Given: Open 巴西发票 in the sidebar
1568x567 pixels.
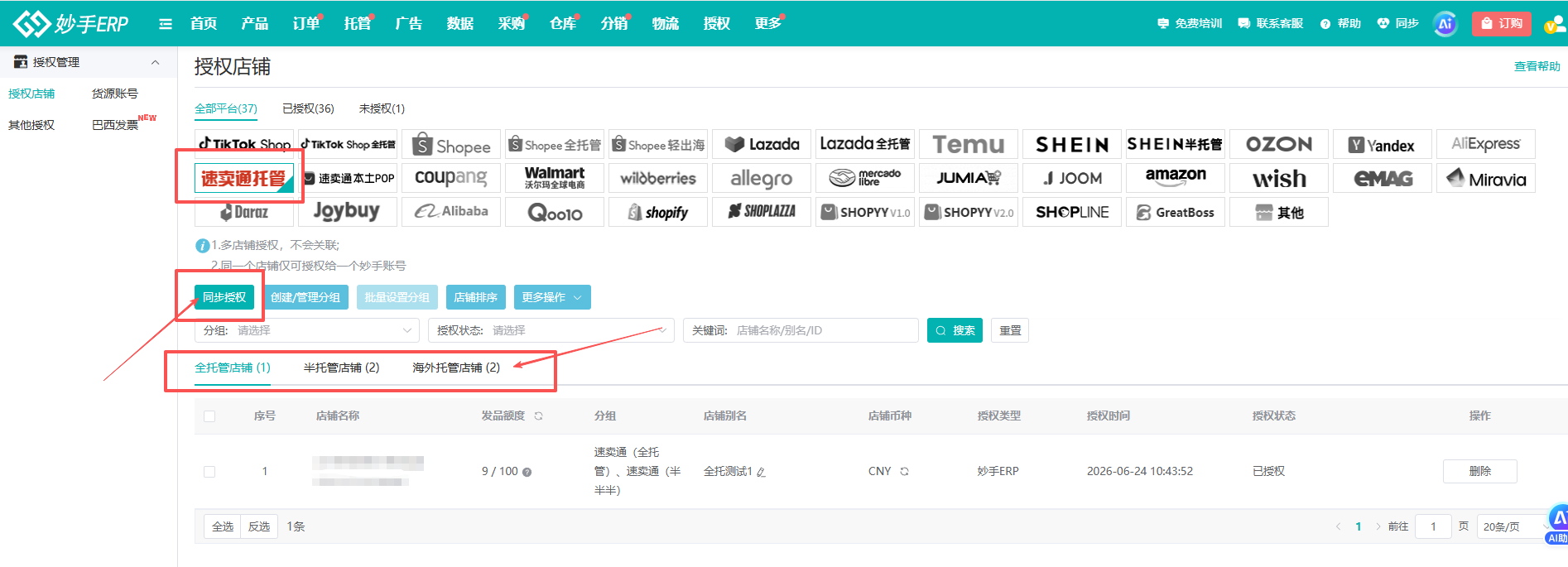Looking at the screenshot, I should pyautogui.click(x=115, y=125).
